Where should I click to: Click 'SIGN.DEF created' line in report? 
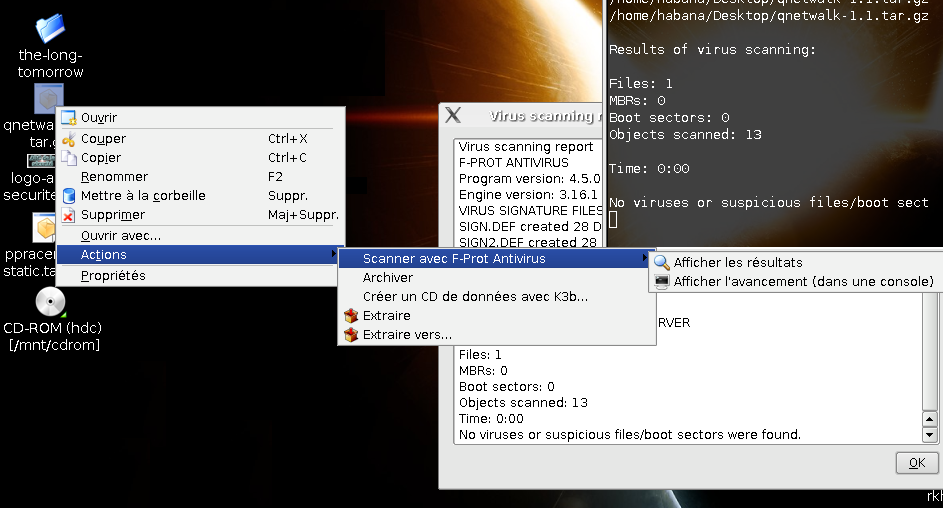(x=530, y=227)
